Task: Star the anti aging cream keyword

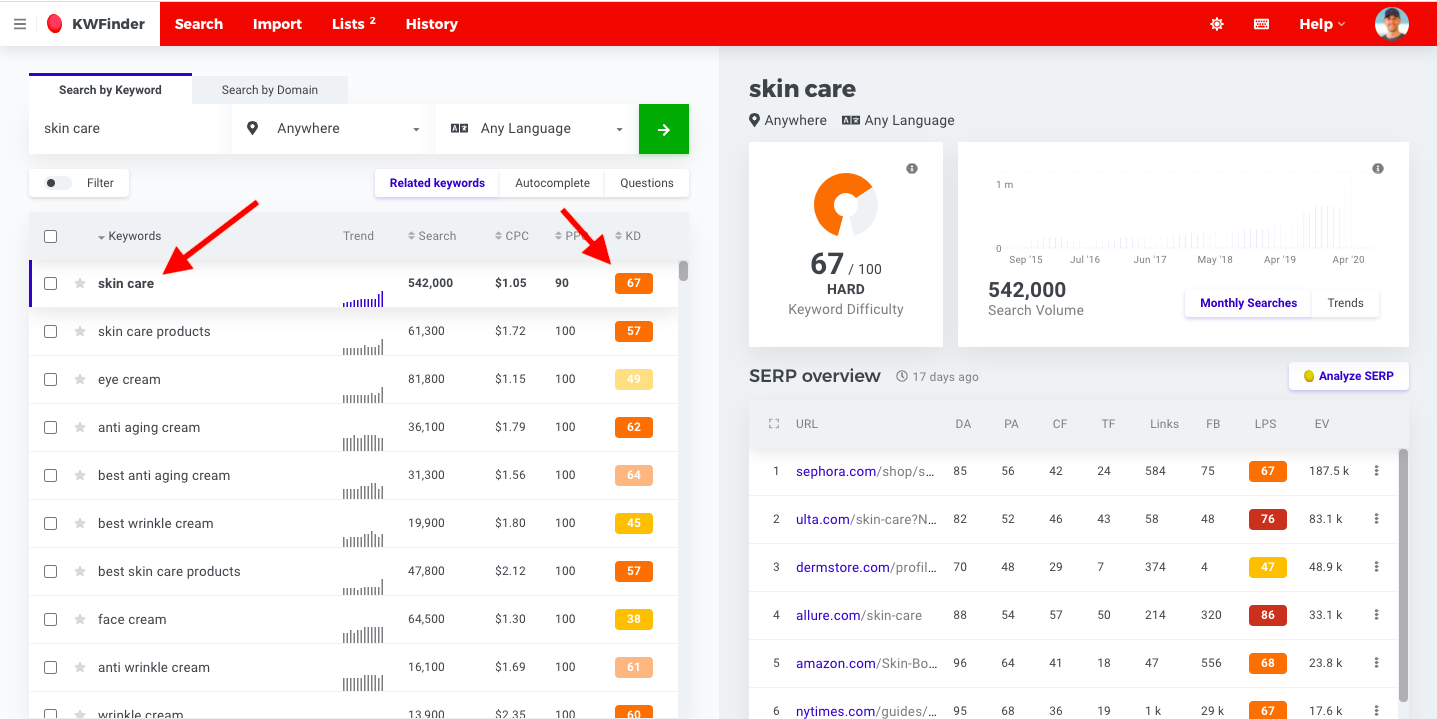Action: 80,427
